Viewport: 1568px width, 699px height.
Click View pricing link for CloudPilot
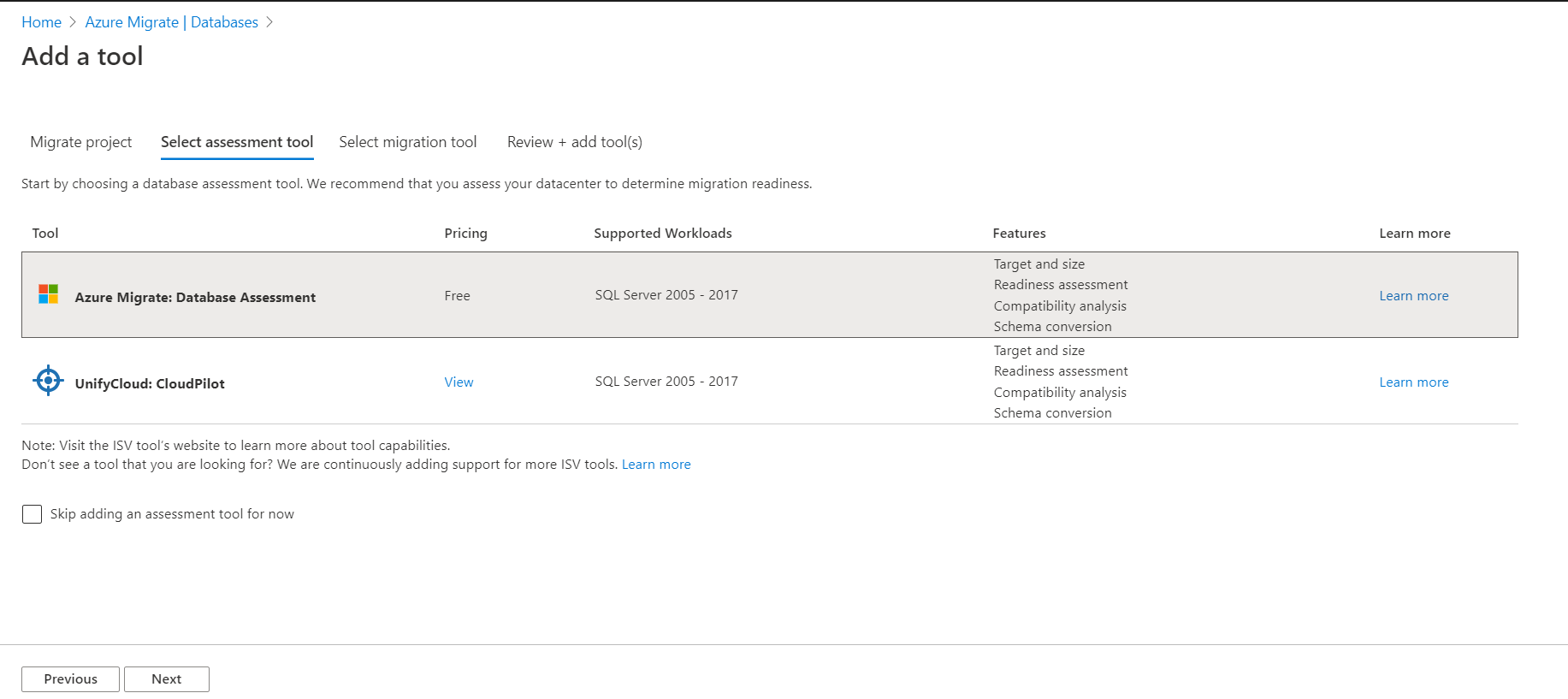459,382
